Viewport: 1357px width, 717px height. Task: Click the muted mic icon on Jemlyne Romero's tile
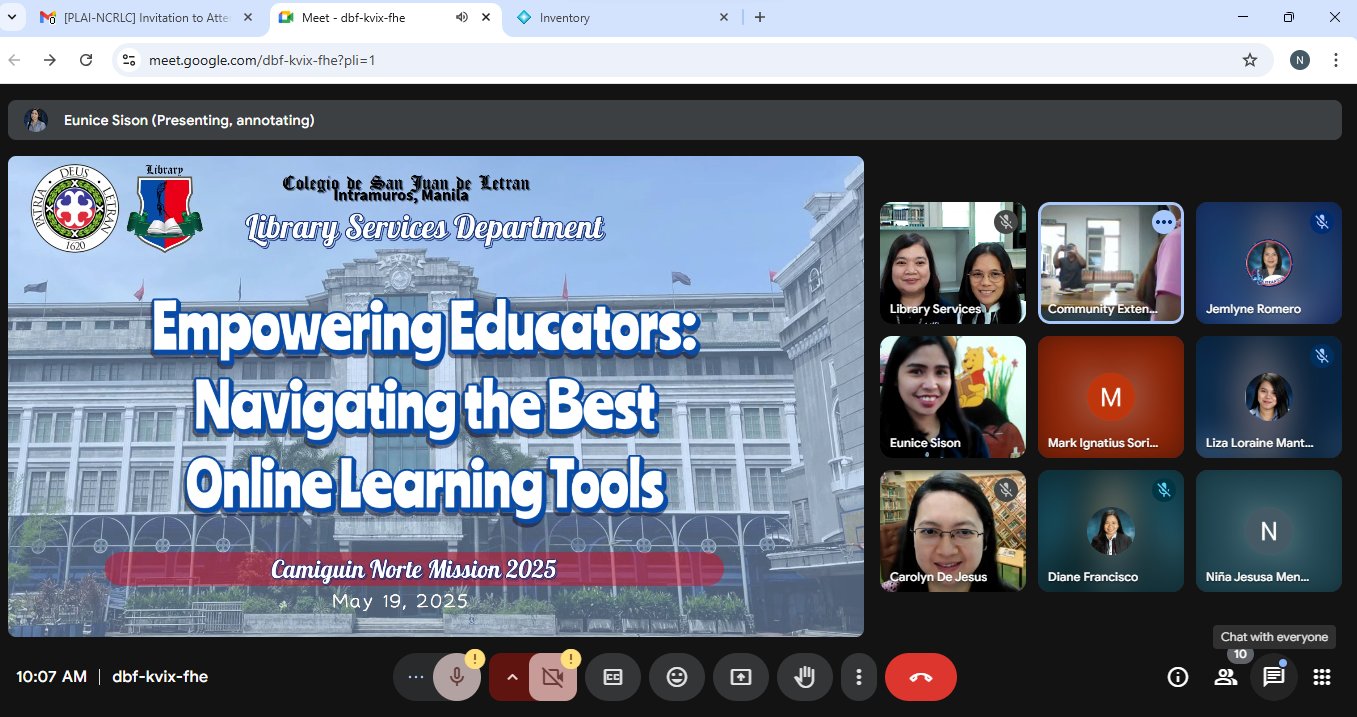(x=1322, y=223)
